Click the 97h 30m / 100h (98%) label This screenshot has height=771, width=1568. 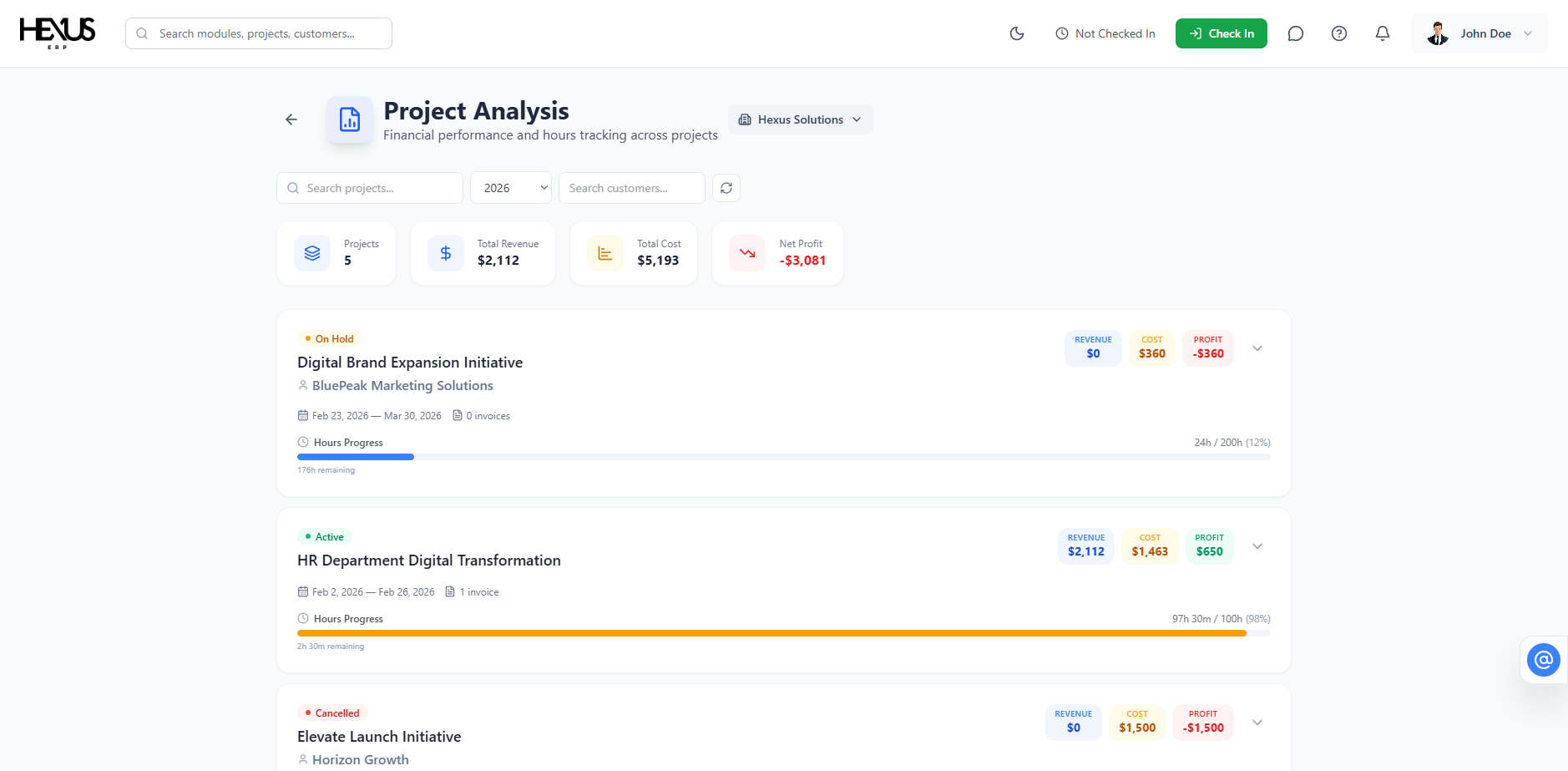pyautogui.click(x=1221, y=619)
